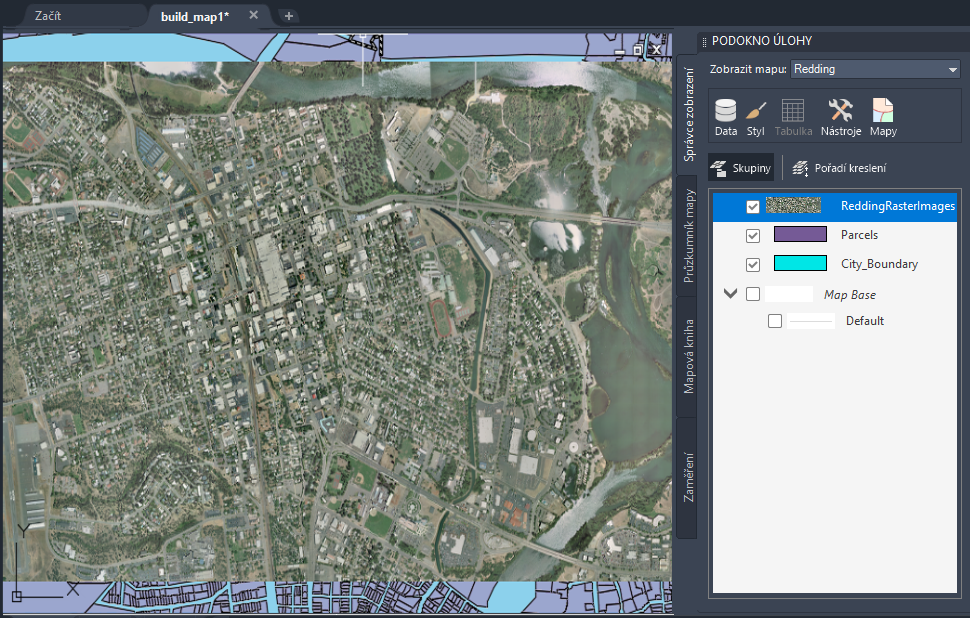This screenshot has width=970, height=618.
Task: Enable the Default layer checkbox
Action: coord(775,321)
